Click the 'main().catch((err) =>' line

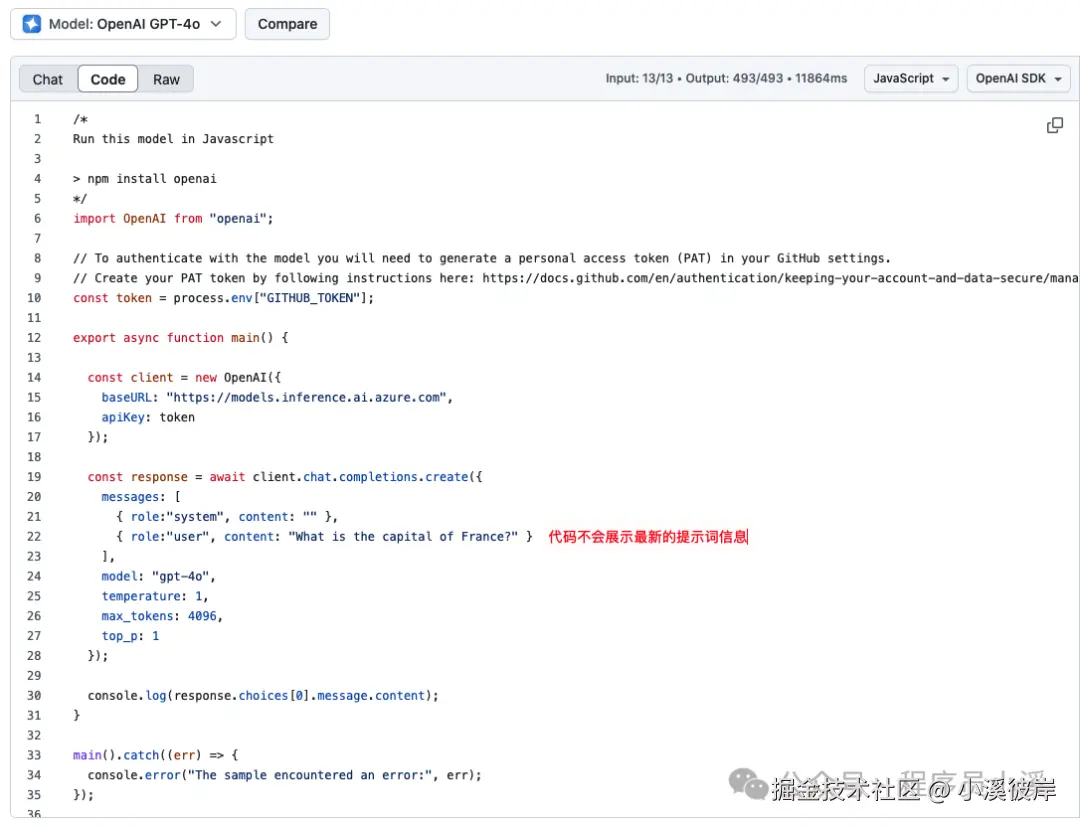(x=156, y=755)
